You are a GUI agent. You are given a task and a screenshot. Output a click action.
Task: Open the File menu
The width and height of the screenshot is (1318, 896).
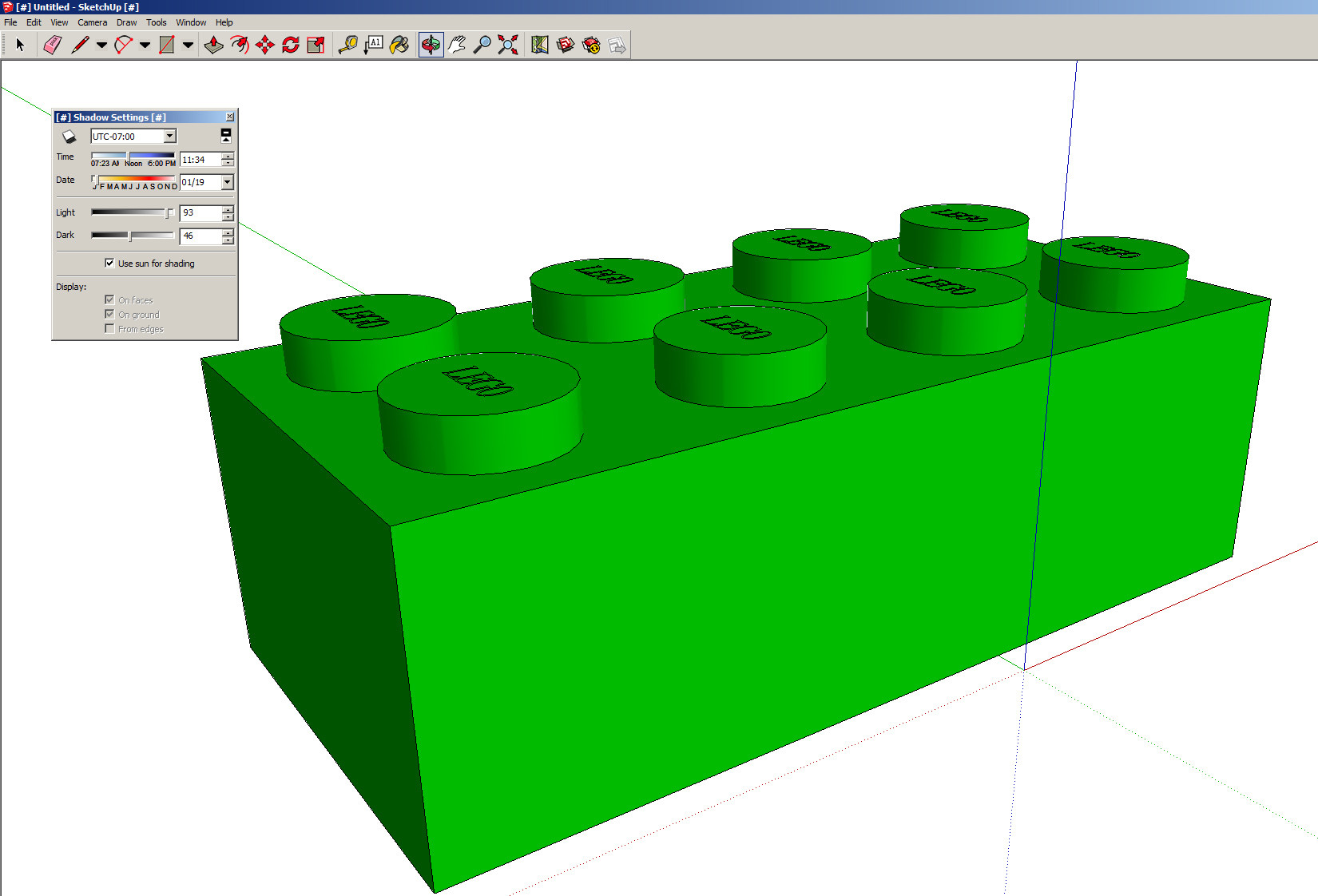(10, 22)
